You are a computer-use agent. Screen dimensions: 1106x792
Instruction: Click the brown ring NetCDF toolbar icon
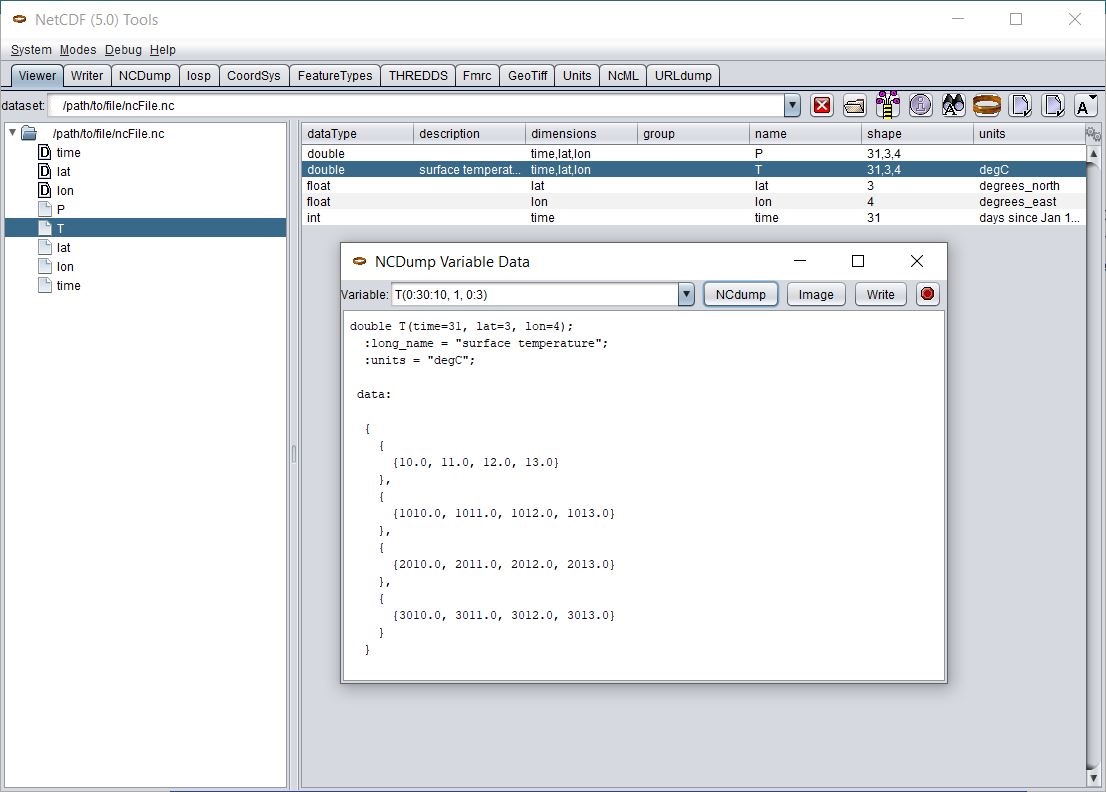[986, 105]
